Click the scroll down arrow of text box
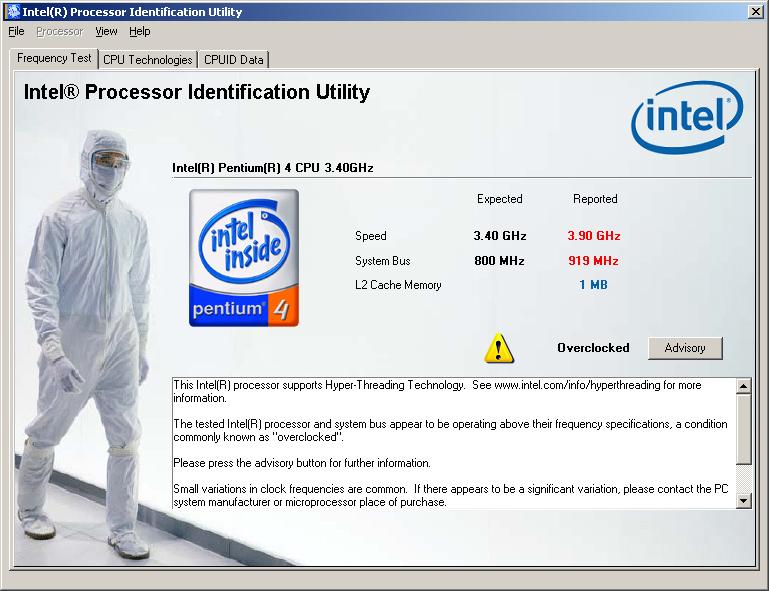 743,501
